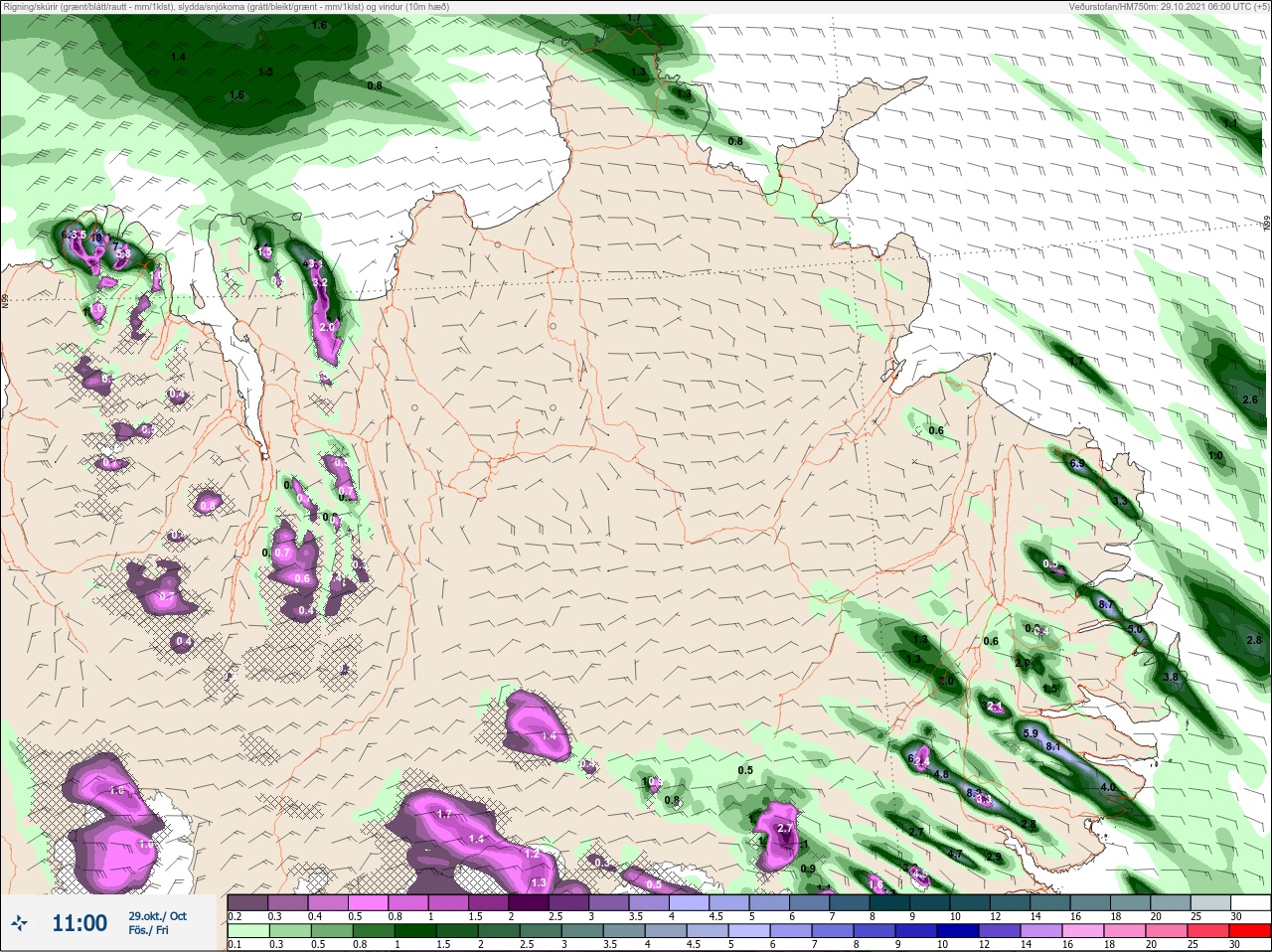The height and width of the screenshot is (952, 1272).
Task: Click the 0.2 label on the upper legend scale
Action: 235,916
